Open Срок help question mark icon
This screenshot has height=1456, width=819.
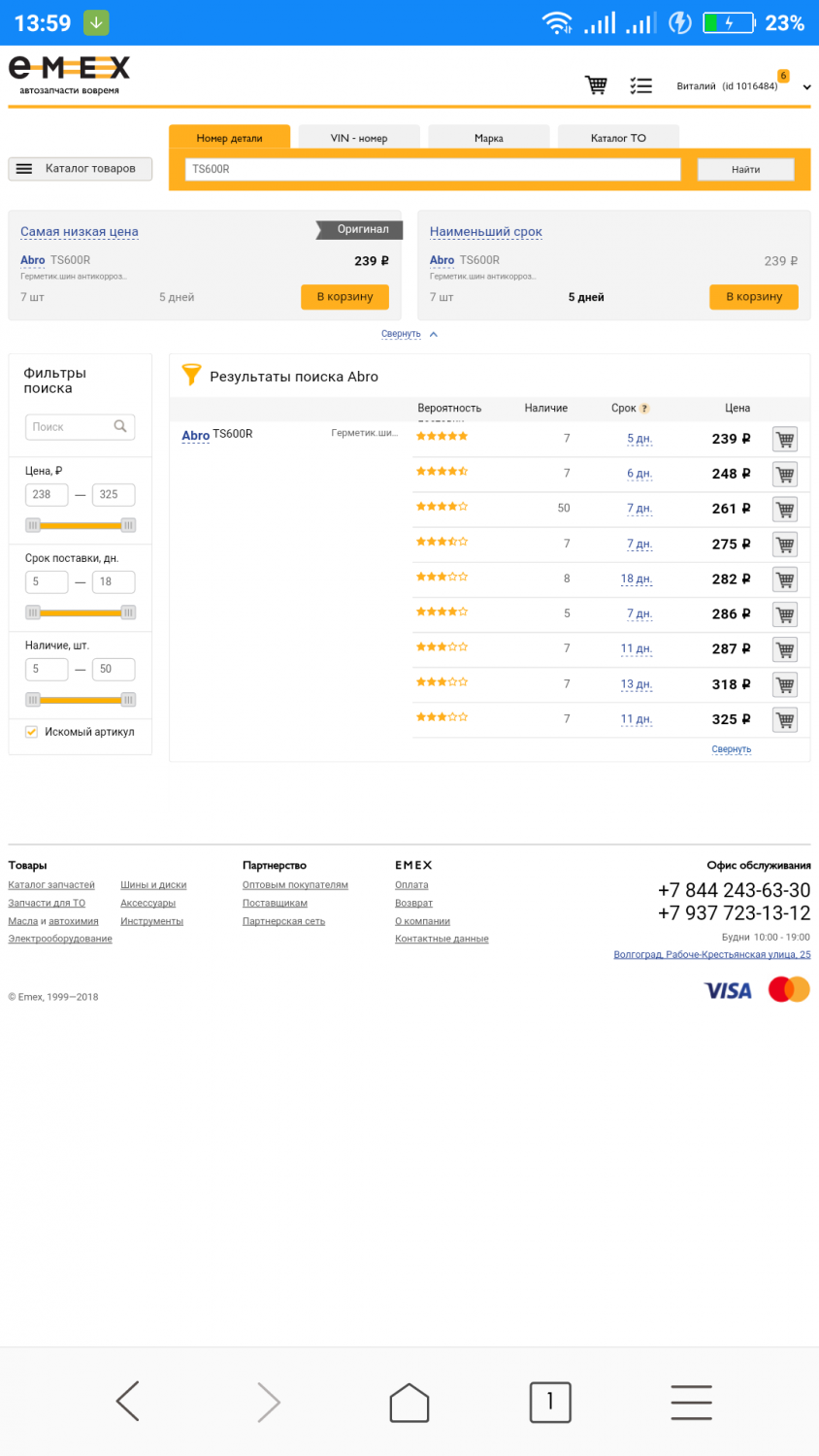point(644,409)
